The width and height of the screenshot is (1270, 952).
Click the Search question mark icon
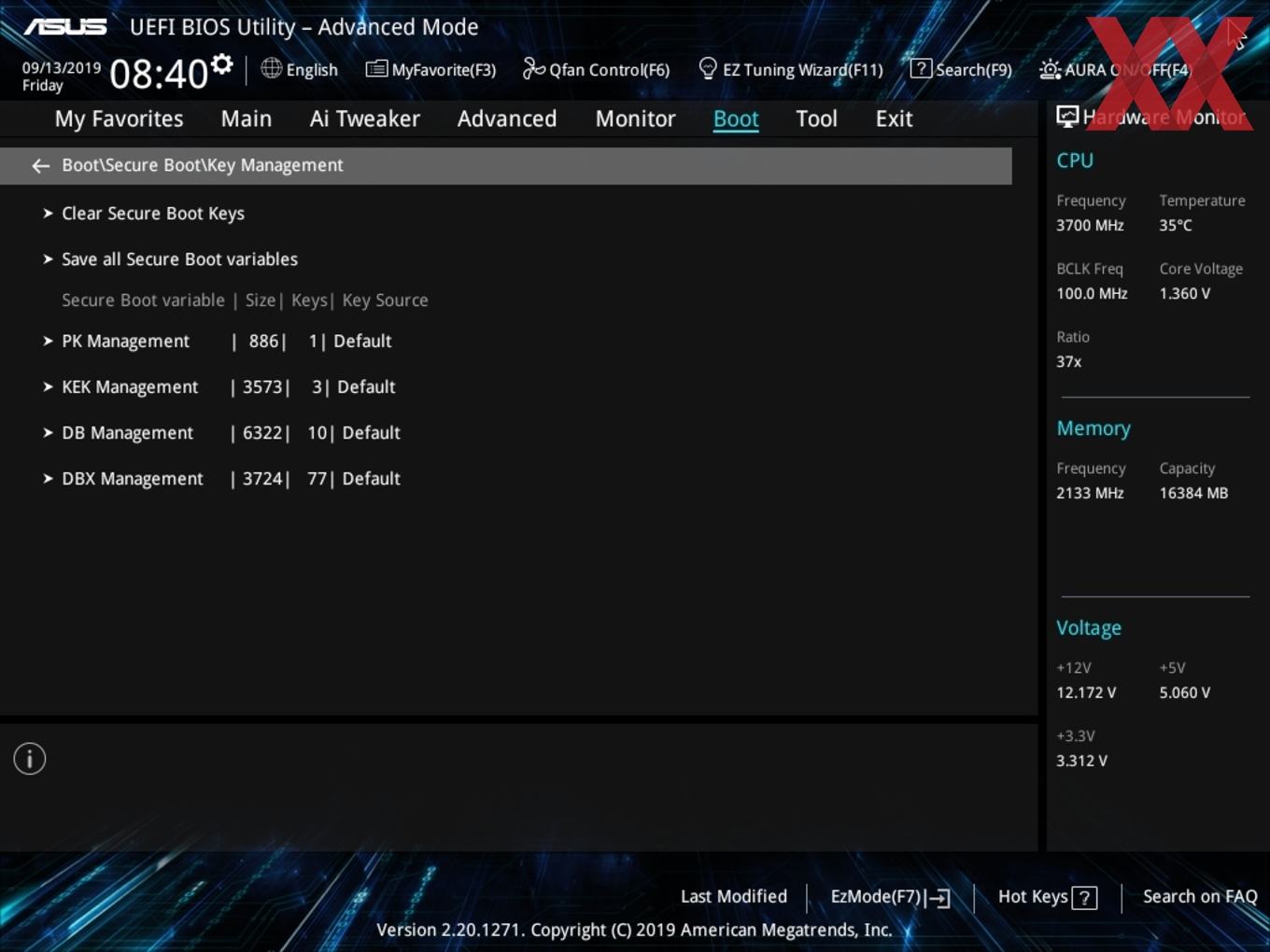(921, 68)
